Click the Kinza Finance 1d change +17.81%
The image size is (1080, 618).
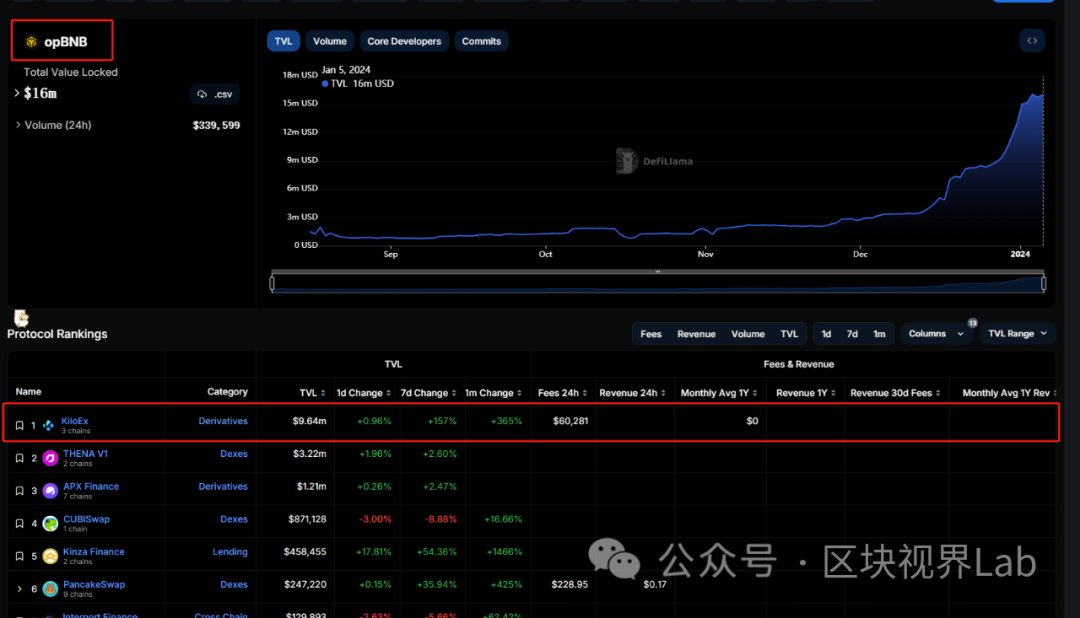click(x=374, y=552)
